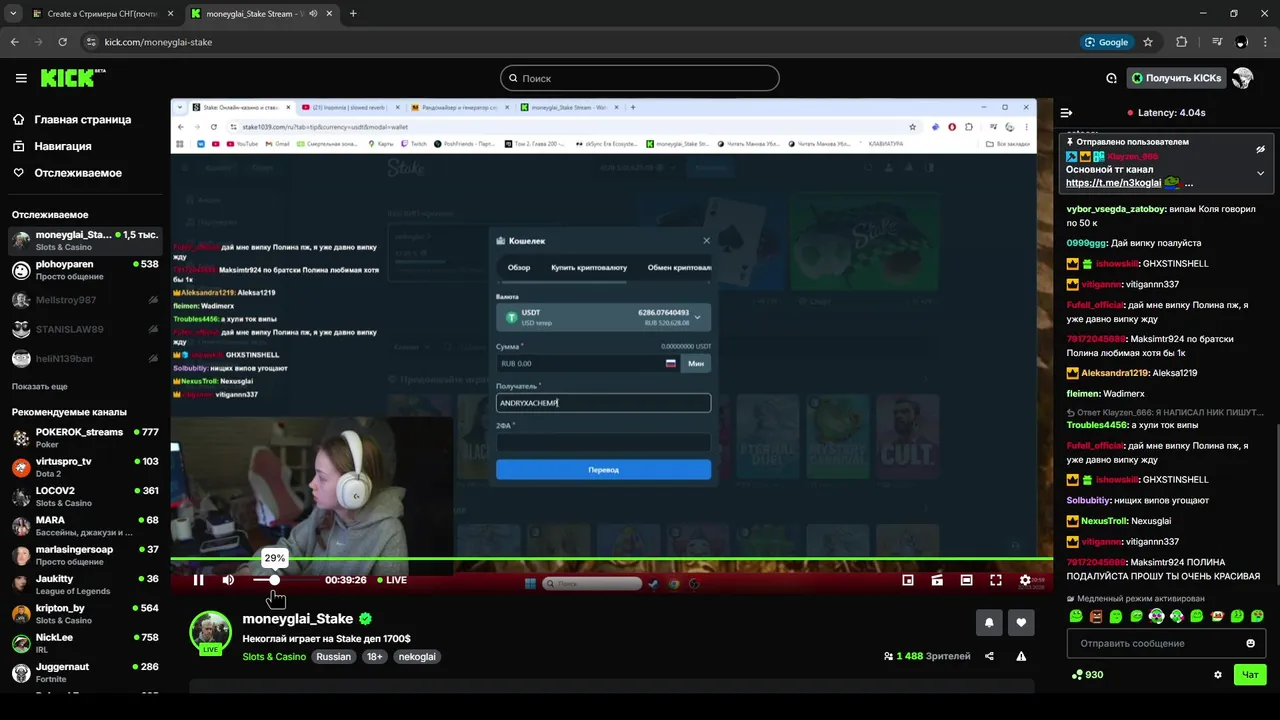Screen dimensions: 1280x720
Task: Open LOCOV2 recommended channel
Action: pyautogui.click(x=85, y=496)
